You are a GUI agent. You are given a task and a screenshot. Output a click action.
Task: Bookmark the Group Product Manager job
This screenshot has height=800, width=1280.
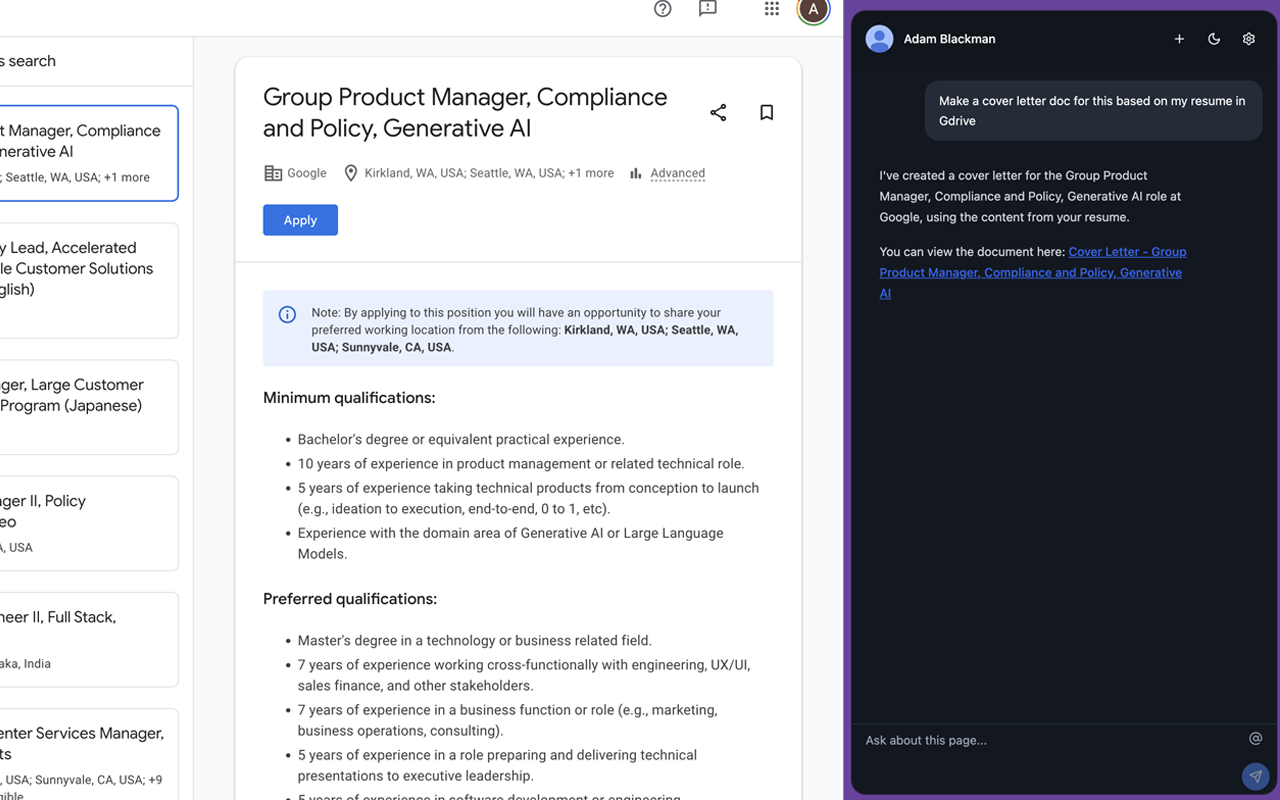[x=766, y=112]
